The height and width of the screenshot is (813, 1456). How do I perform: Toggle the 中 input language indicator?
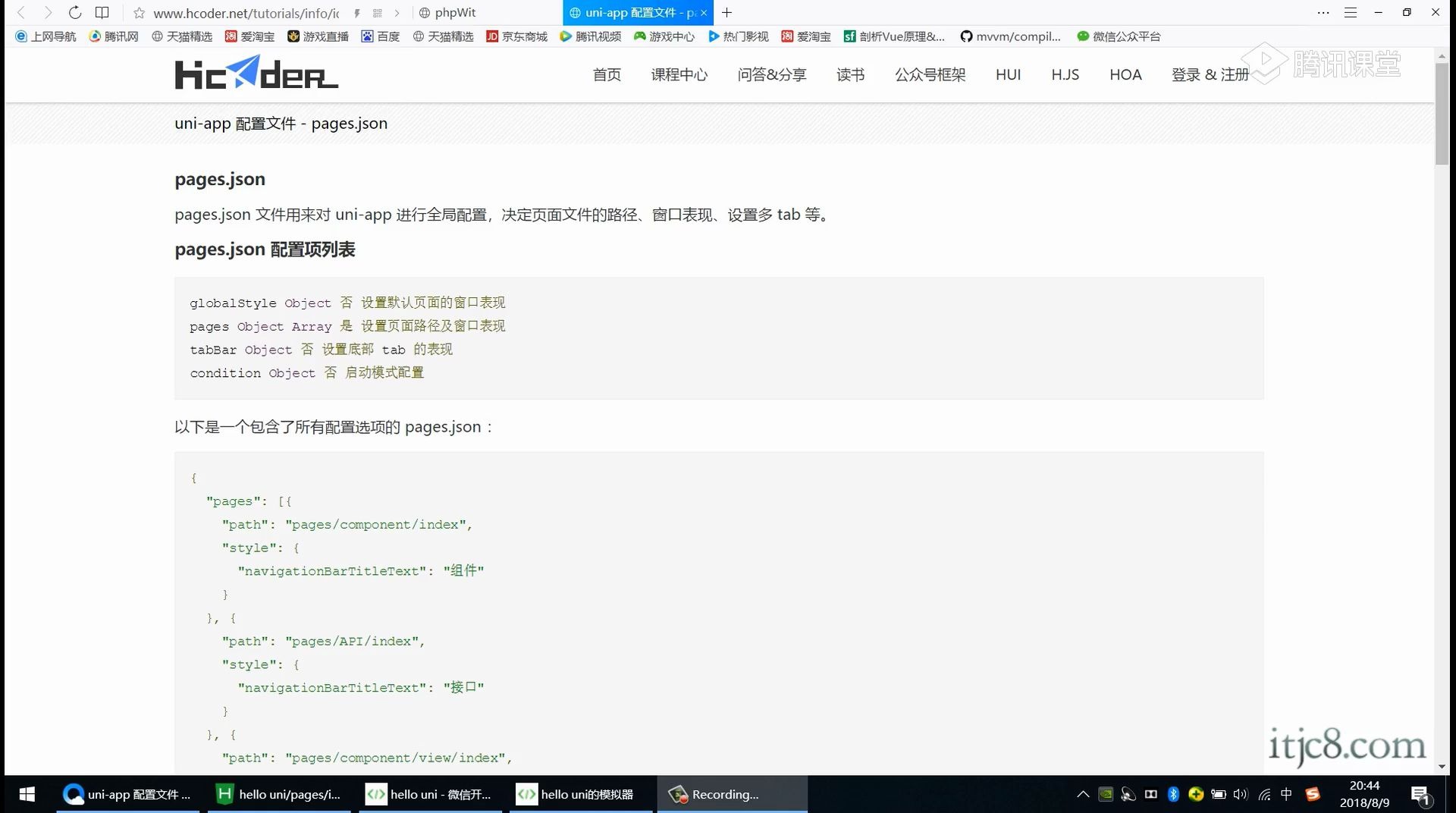tap(1286, 794)
